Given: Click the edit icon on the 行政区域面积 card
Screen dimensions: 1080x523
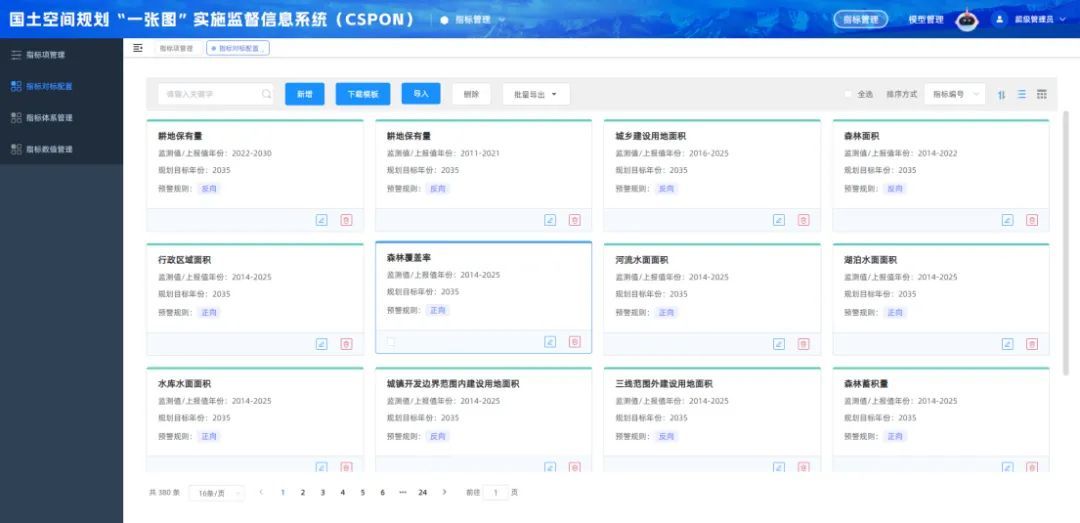Looking at the screenshot, I should (x=321, y=343).
